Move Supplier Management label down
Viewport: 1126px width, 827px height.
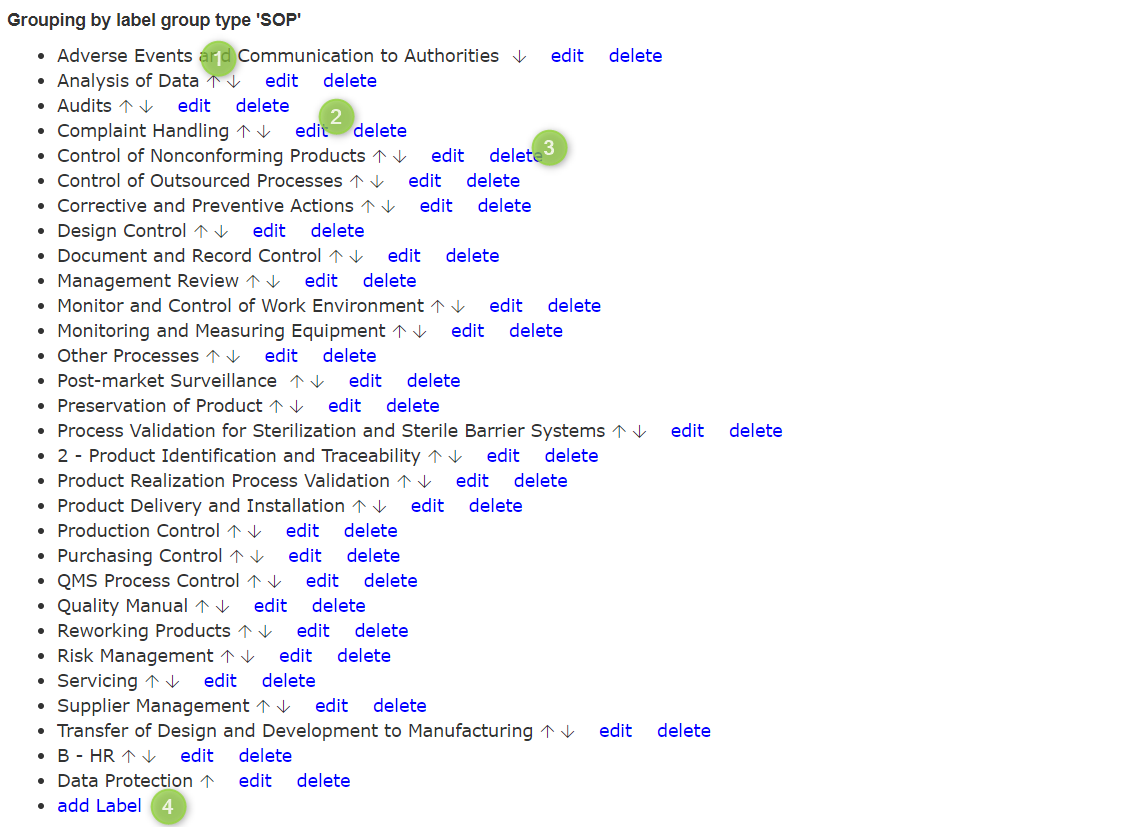tap(284, 707)
